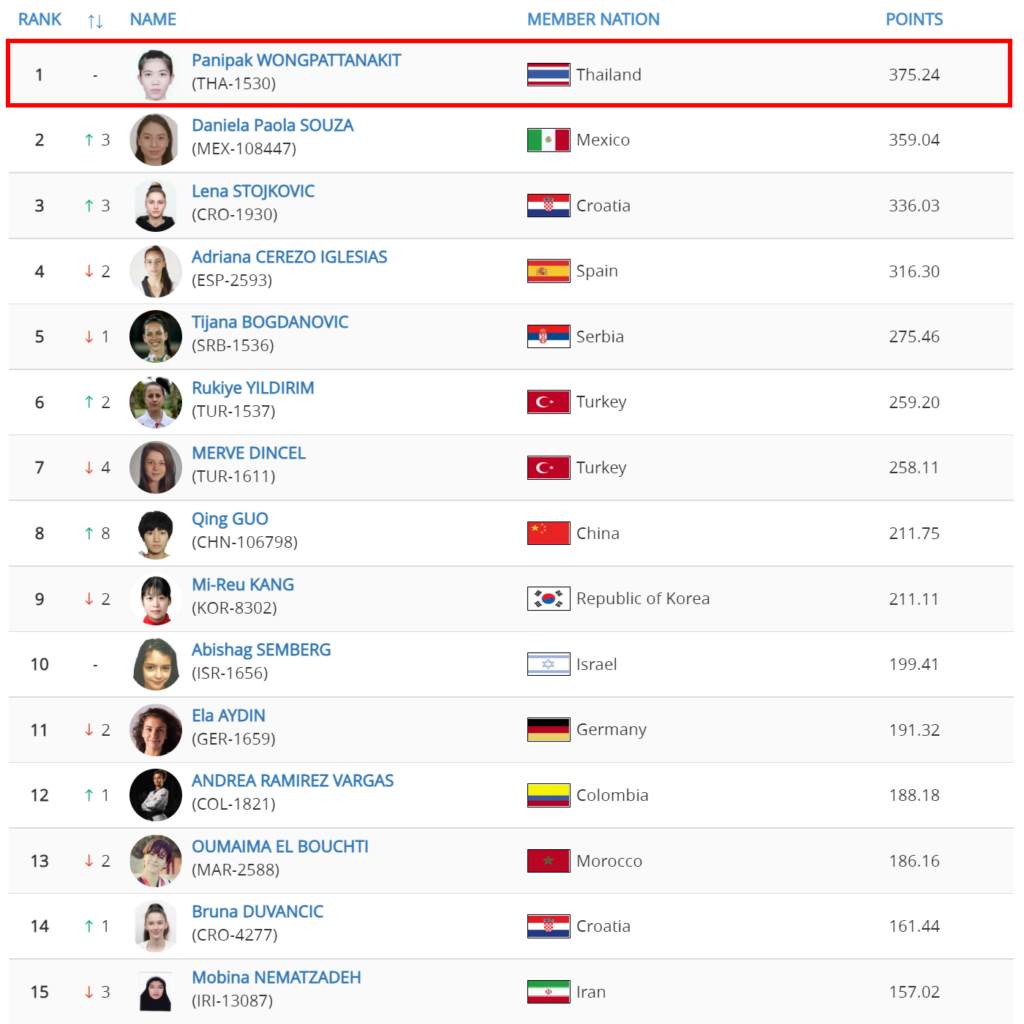This screenshot has height=1024, width=1024.
Task: Click Qing GUO's profile photo
Action: click(155, 534)
